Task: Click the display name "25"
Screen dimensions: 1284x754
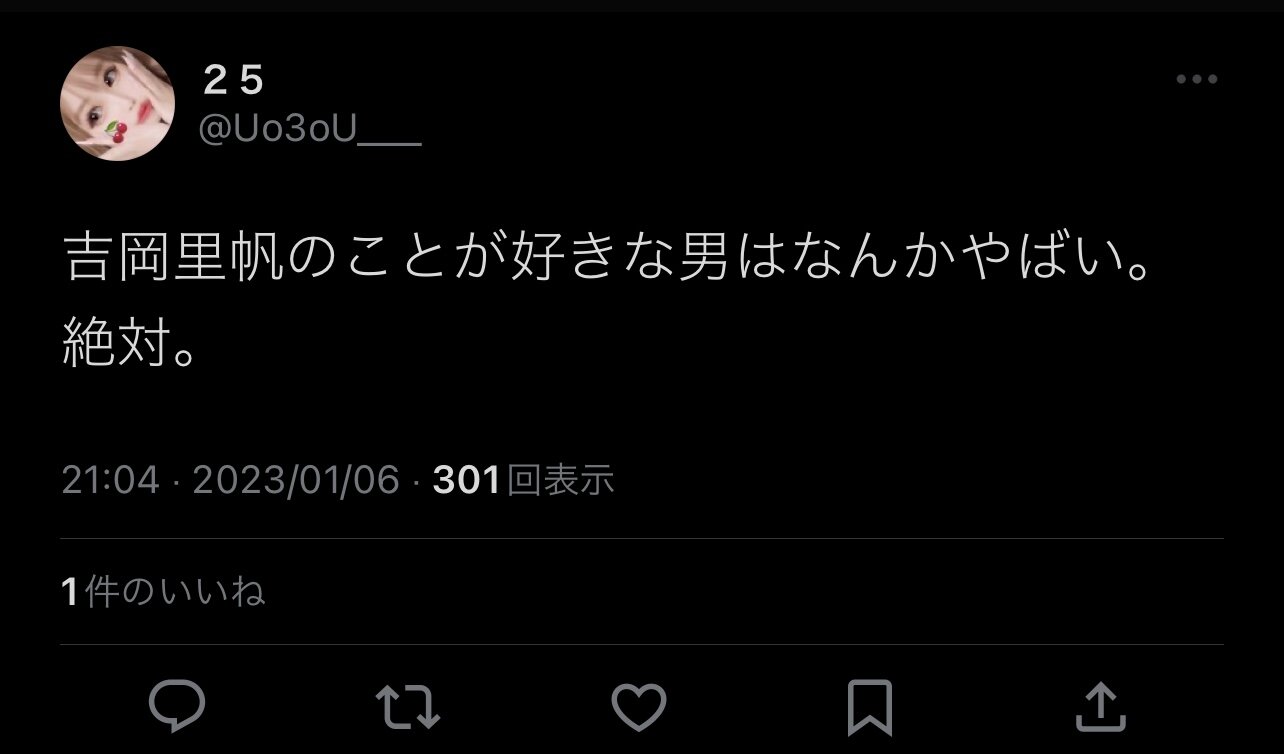Action: click(x=233, y=81)
